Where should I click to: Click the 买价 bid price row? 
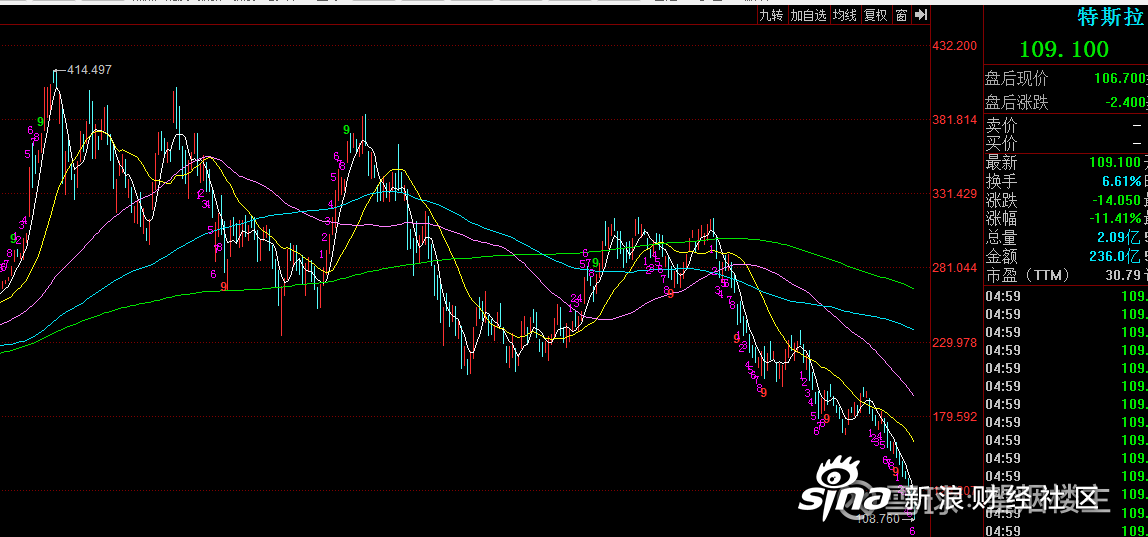click(1066, 143)
